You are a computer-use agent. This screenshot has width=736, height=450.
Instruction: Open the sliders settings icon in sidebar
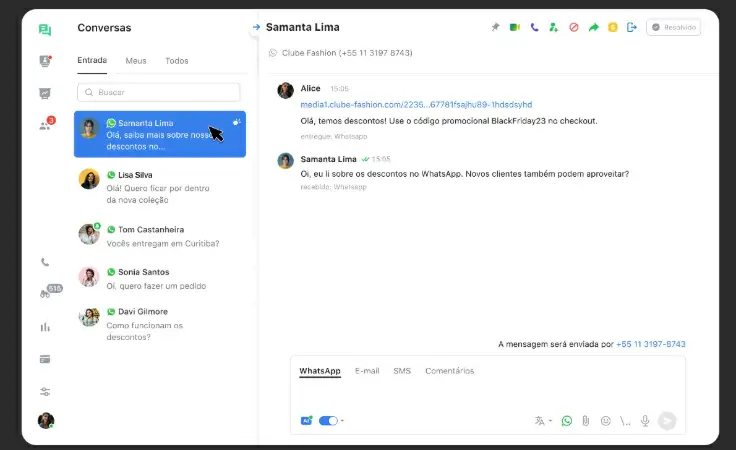click(45, 391)
